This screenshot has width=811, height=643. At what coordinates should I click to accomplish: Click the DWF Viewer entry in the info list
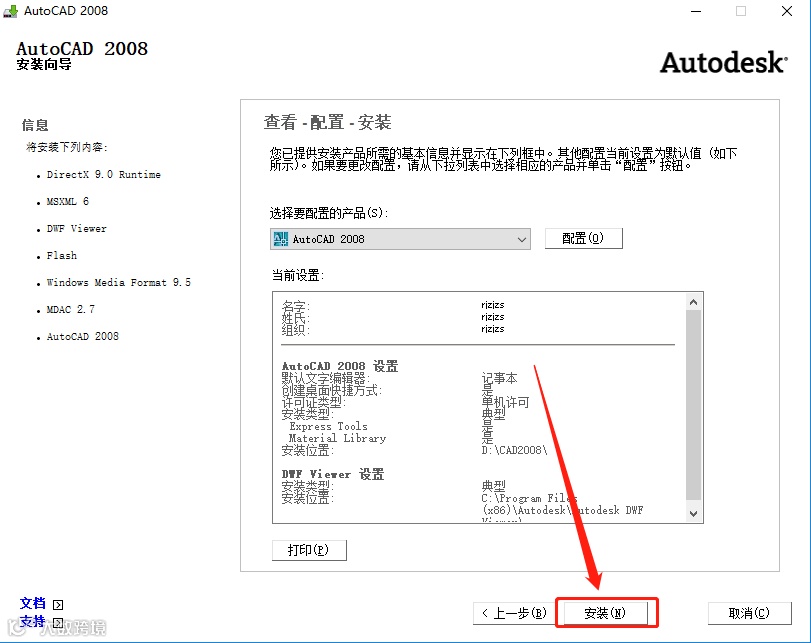(x=77, y=229)
